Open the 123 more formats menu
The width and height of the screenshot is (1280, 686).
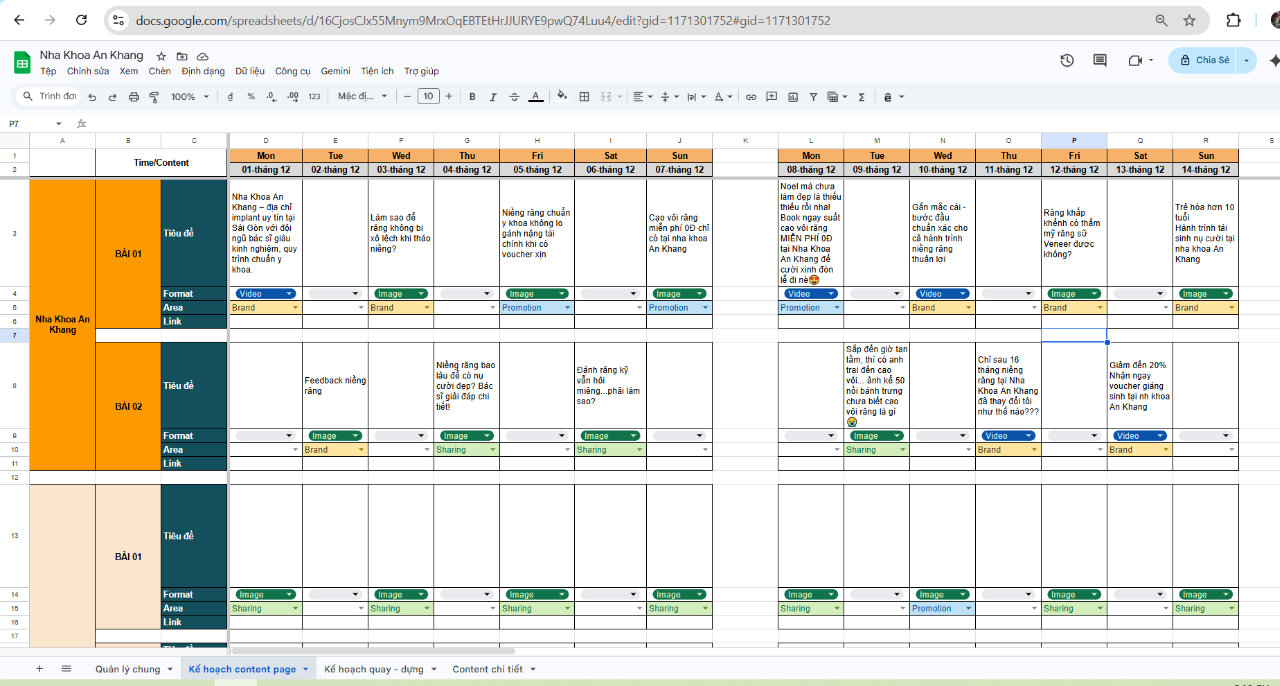coord(314,97)
